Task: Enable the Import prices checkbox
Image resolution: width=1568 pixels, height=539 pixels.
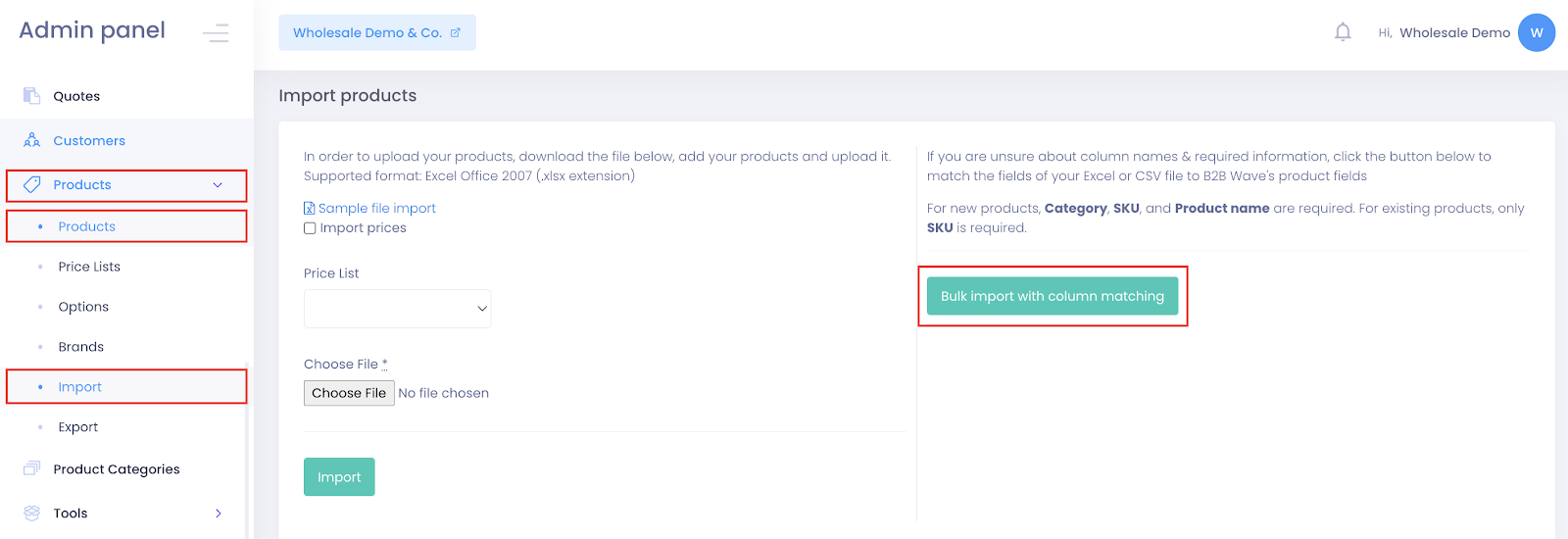Action: (310, 228)
